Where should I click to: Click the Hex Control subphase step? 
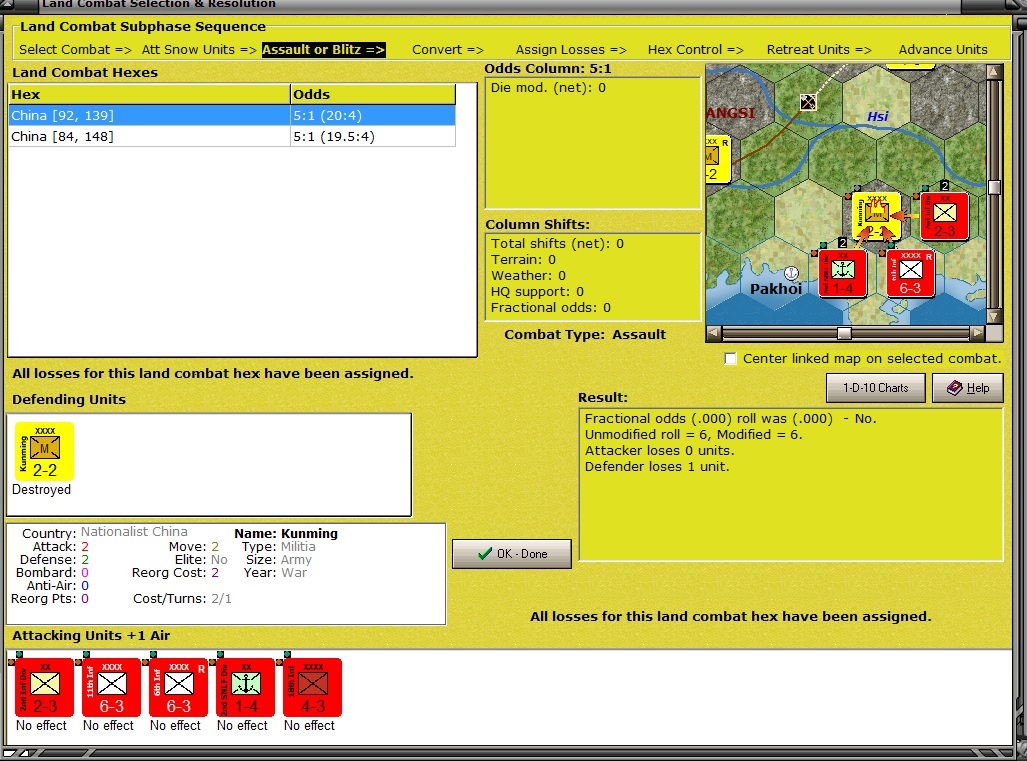[x=696, y=50]
